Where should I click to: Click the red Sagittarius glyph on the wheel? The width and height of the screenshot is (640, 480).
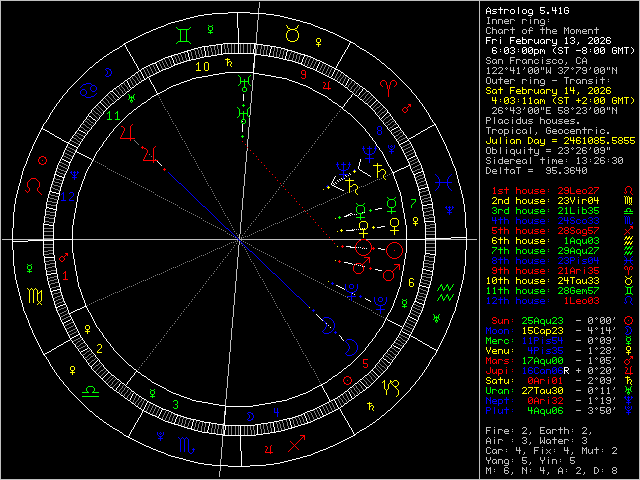pos(296,444)
